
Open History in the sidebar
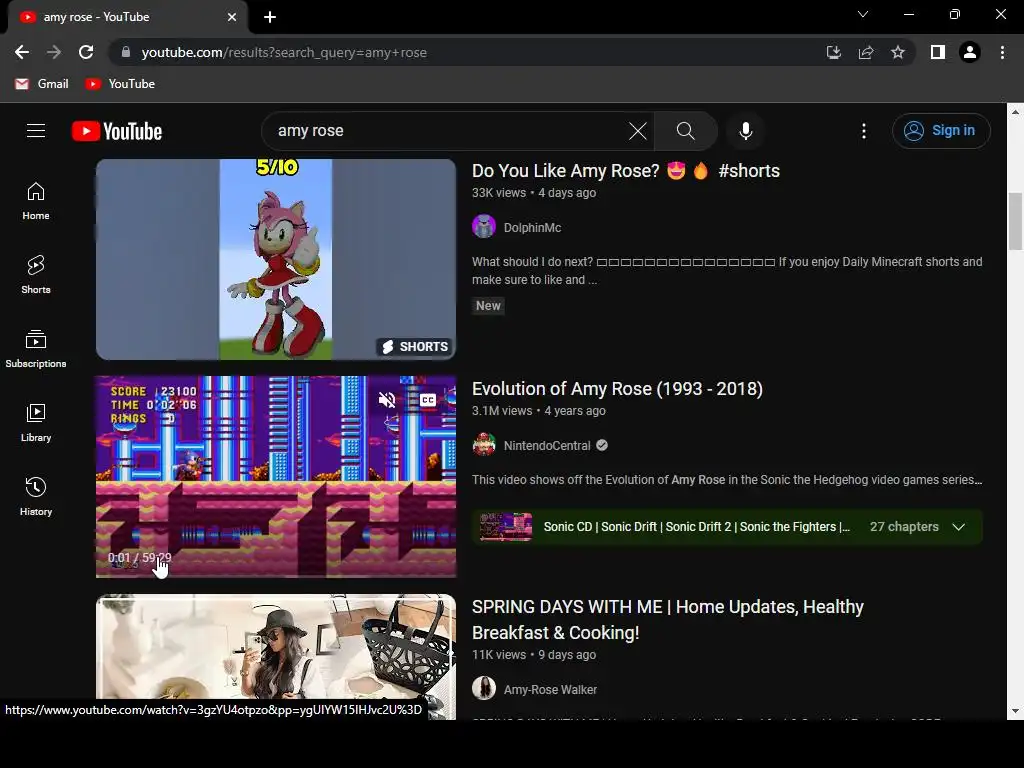(x=36, y=497)
